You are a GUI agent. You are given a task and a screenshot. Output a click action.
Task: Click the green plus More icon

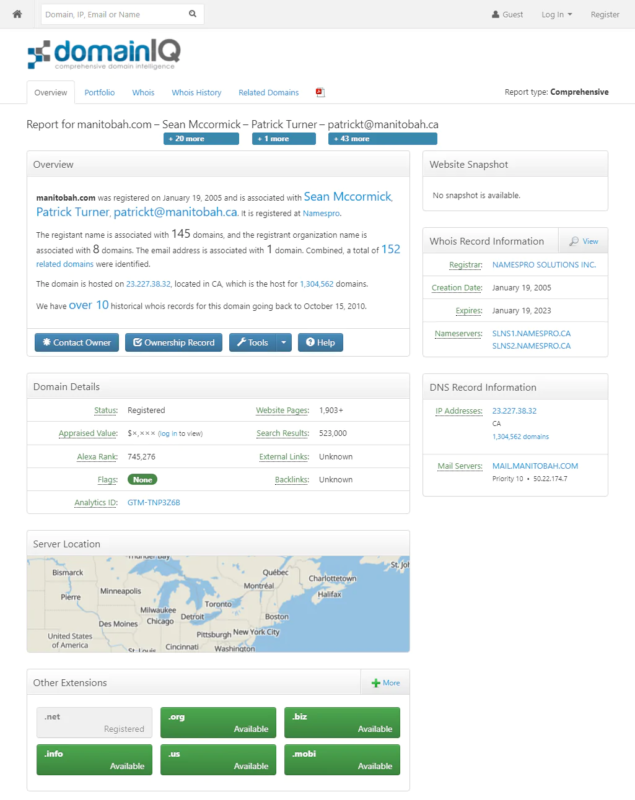click(x=376, y=683)
